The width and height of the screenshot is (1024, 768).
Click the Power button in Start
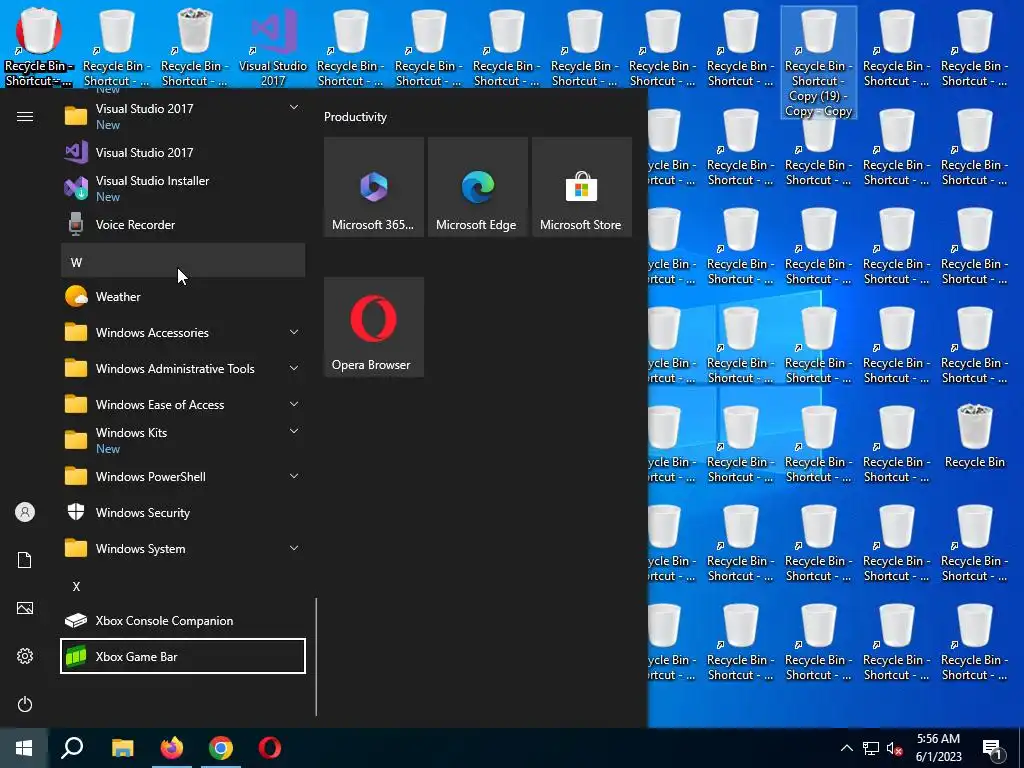[x=25, y=704]
